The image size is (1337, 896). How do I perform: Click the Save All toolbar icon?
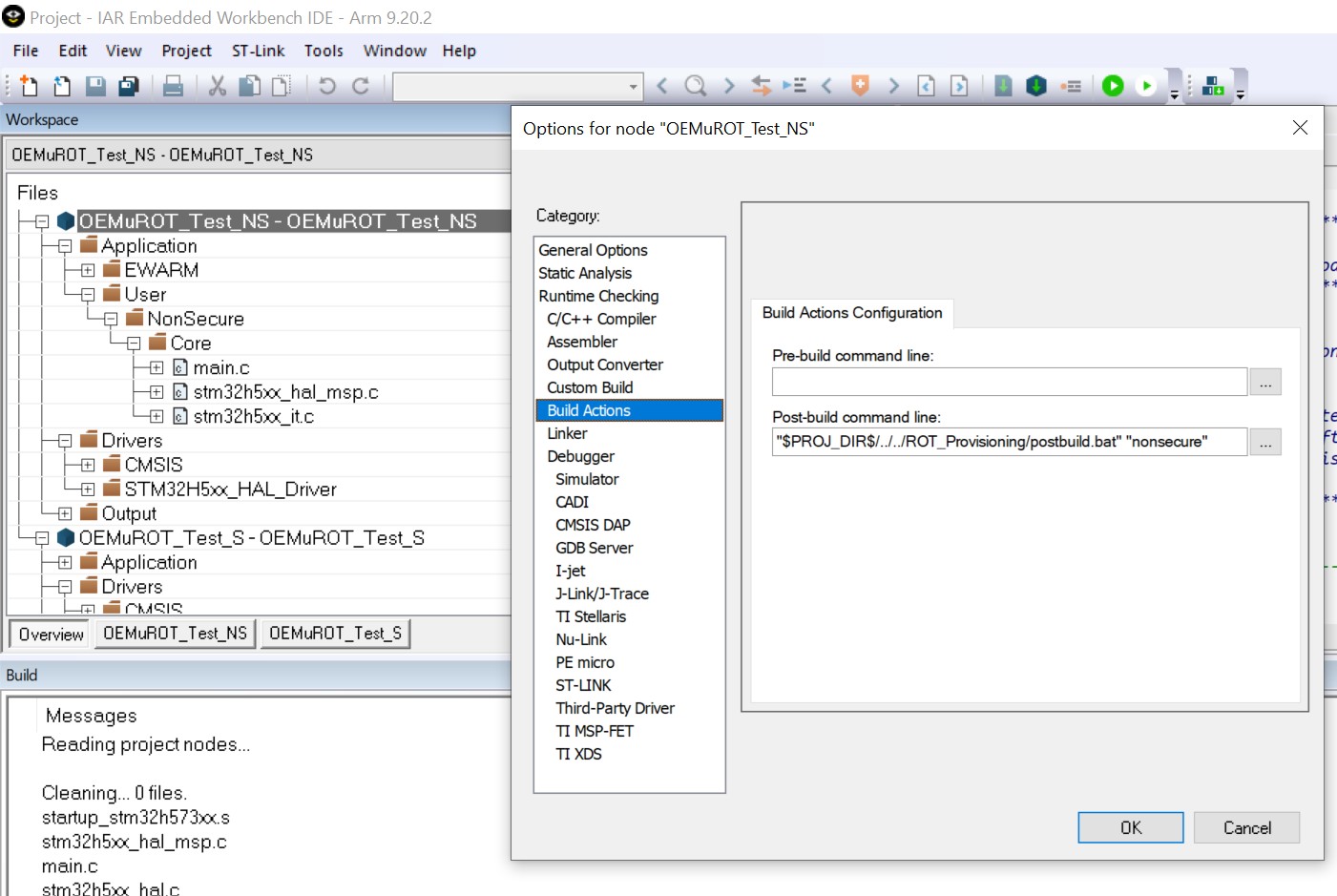point(129,86)
